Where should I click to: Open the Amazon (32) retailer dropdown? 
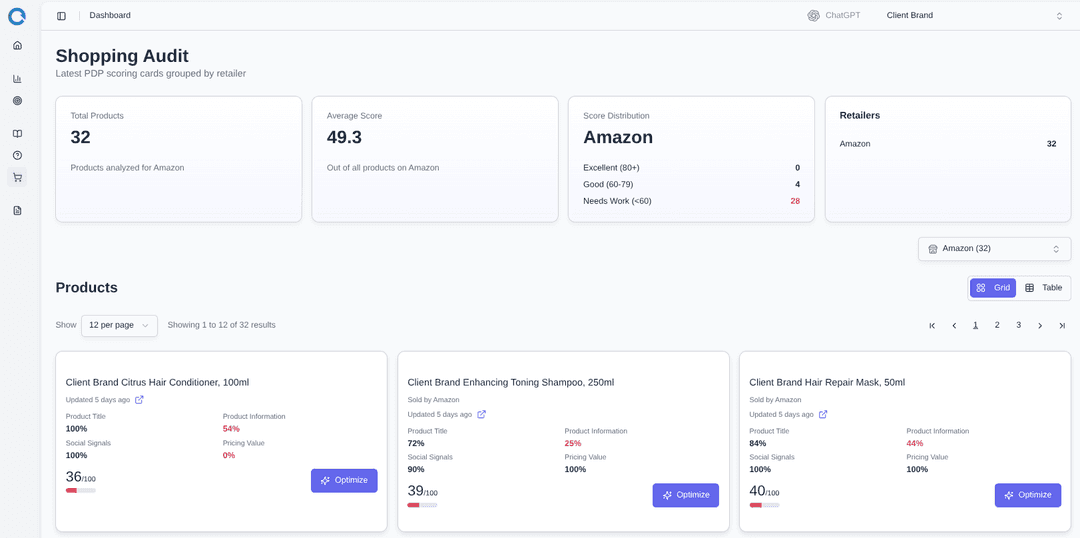click(993, 249)
